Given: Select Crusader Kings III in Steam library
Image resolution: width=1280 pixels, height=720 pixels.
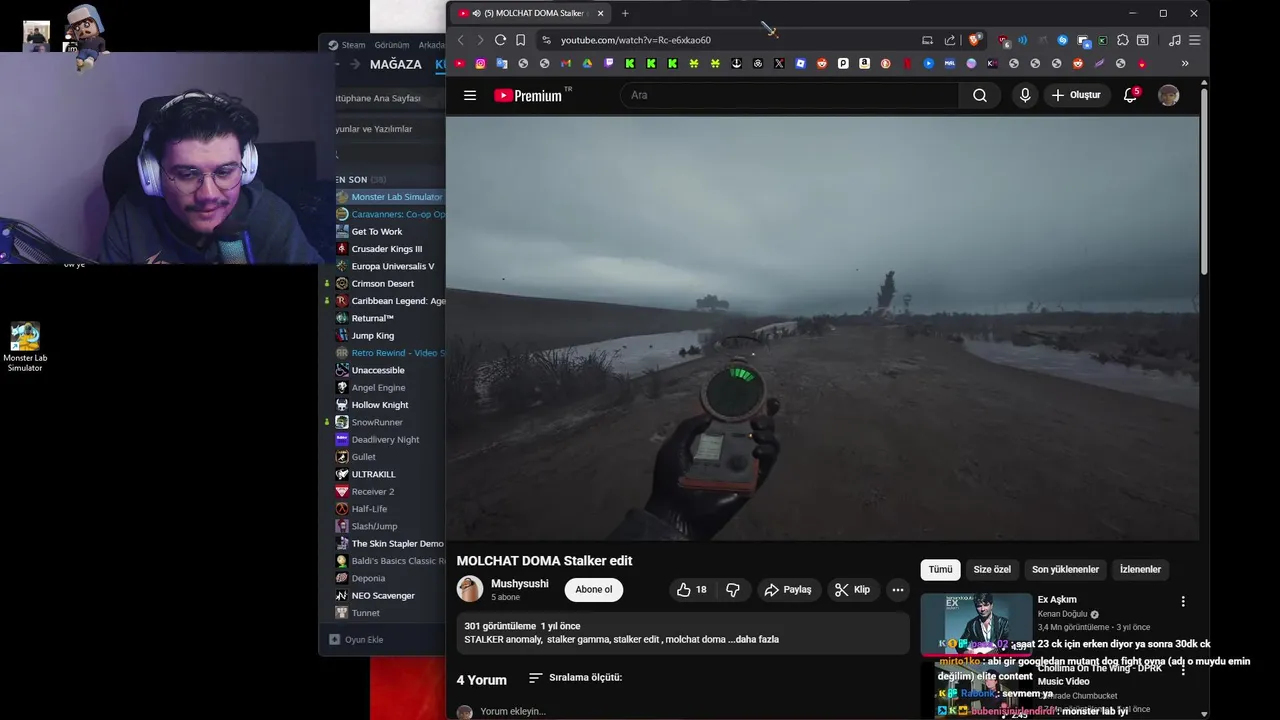Looking at the screenshot, I should point(386,249).
